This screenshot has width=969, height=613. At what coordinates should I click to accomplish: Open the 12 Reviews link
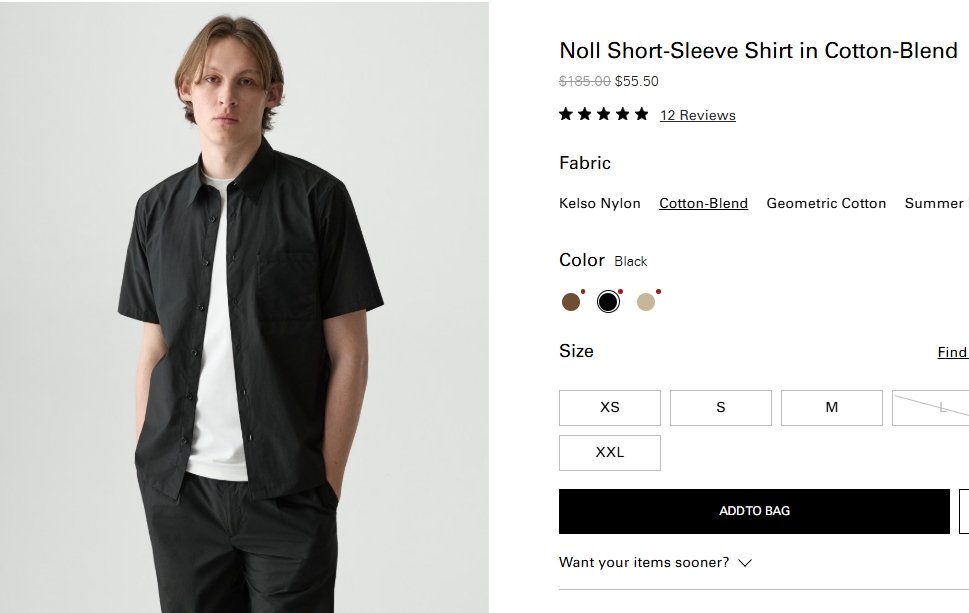pyautogui.click(x=697, y=115)
